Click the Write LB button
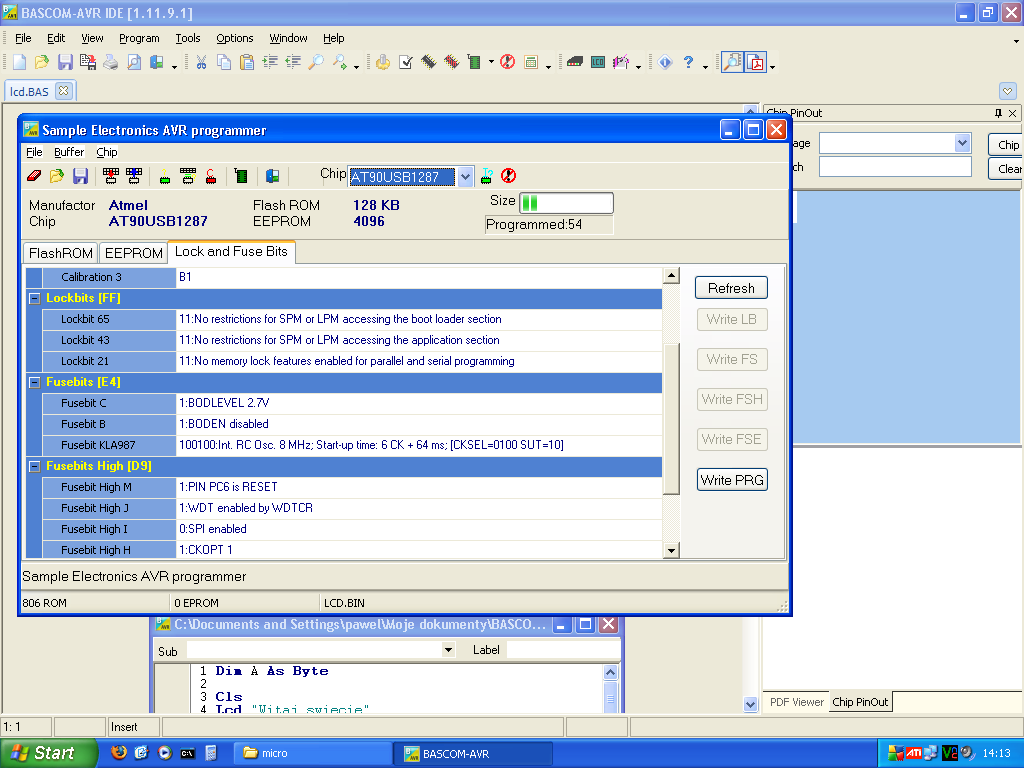The image size is (1024, 768). [731, 319]
